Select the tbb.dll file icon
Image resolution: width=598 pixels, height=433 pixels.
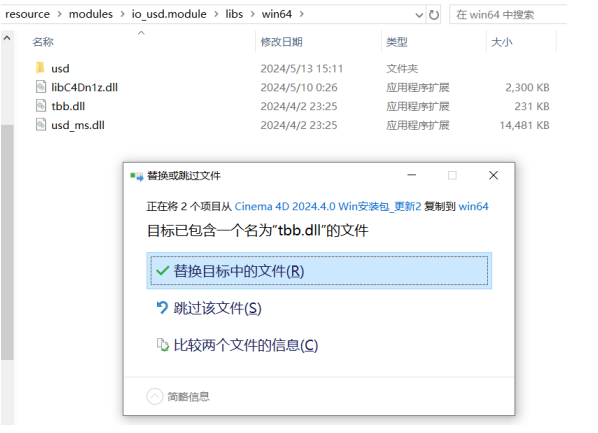click(41, 105)
